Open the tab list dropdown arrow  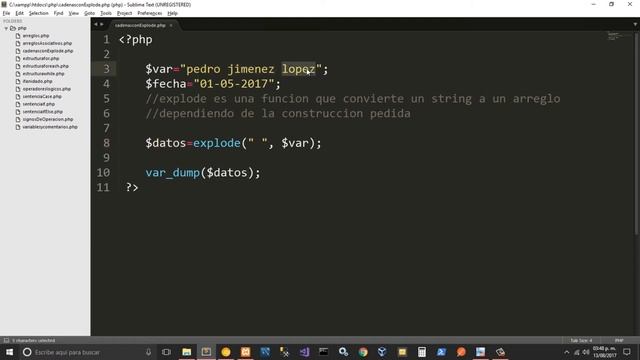coord(635,24)
